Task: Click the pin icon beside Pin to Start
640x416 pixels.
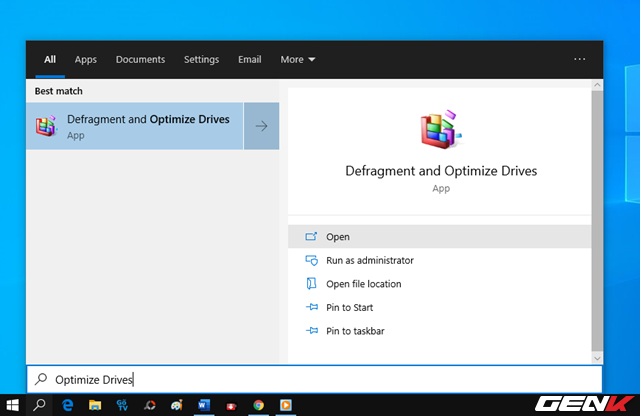Action: click(x=312, y=307)
